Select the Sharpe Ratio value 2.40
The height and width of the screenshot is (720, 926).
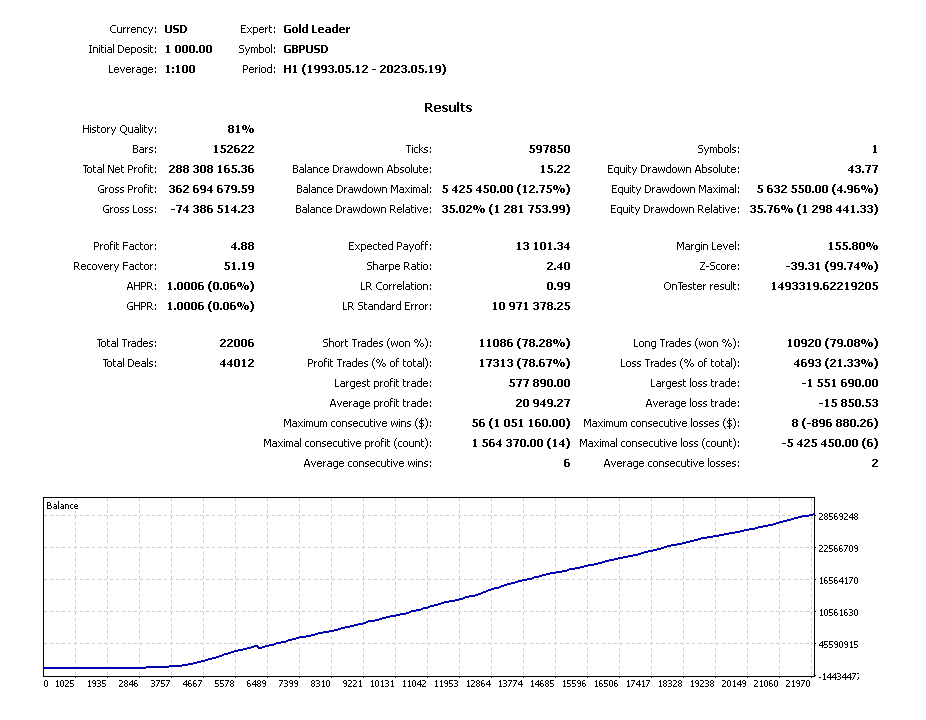(x=558, y=266)
